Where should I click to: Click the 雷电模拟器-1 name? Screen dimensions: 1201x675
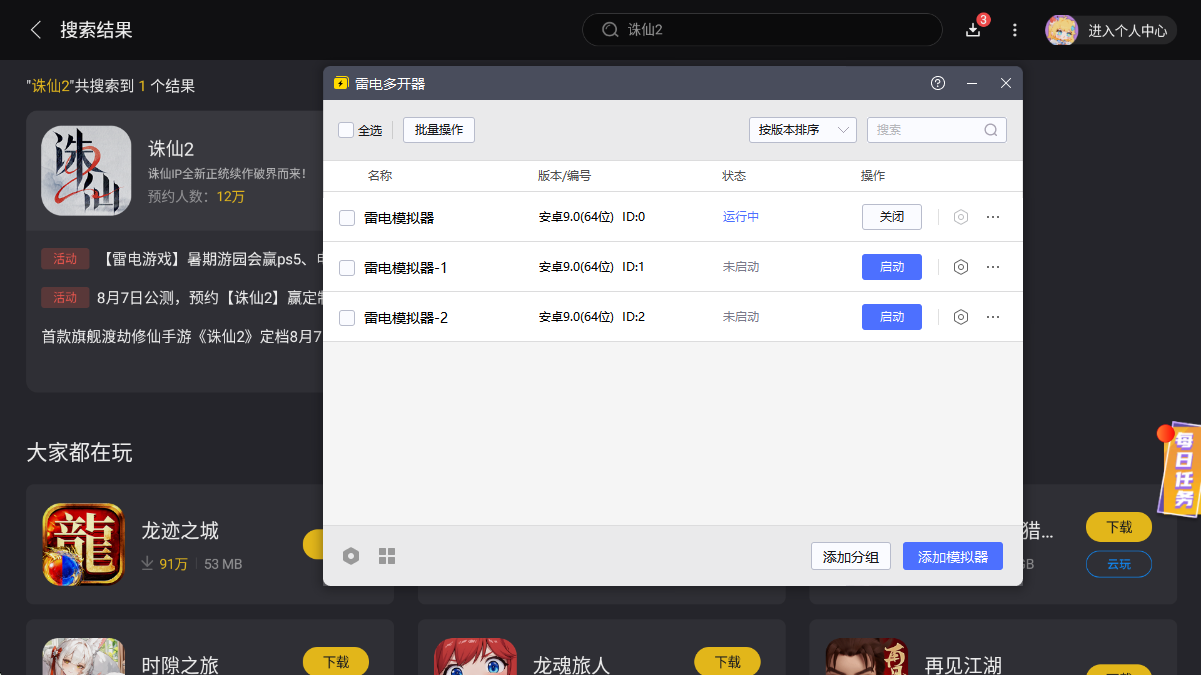coord(405,268)
